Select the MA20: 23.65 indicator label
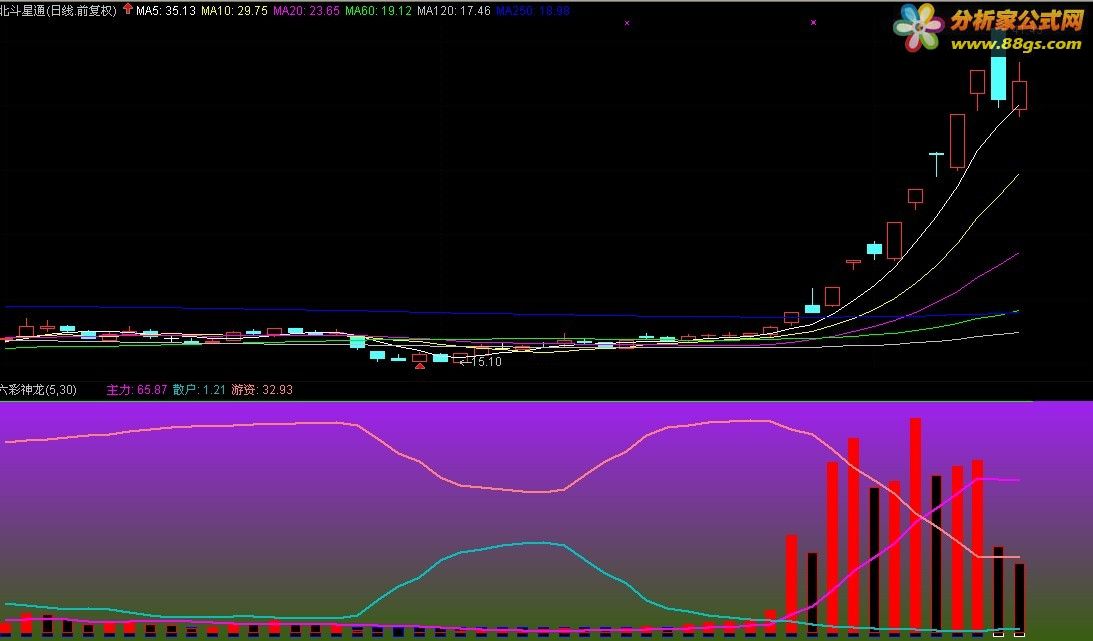 (x=307, y=10)
